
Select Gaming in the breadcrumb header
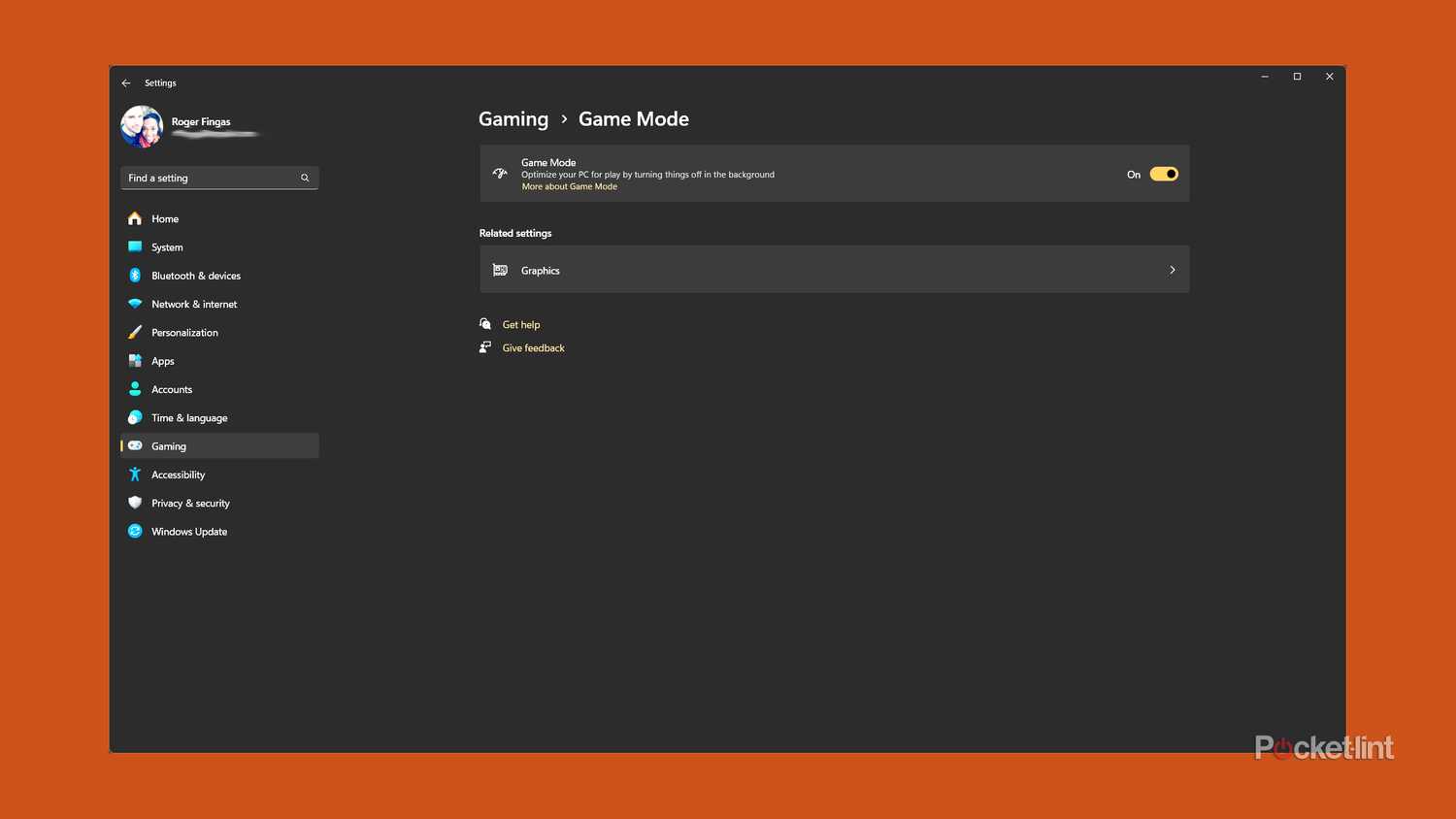click(x=513, y=118)
